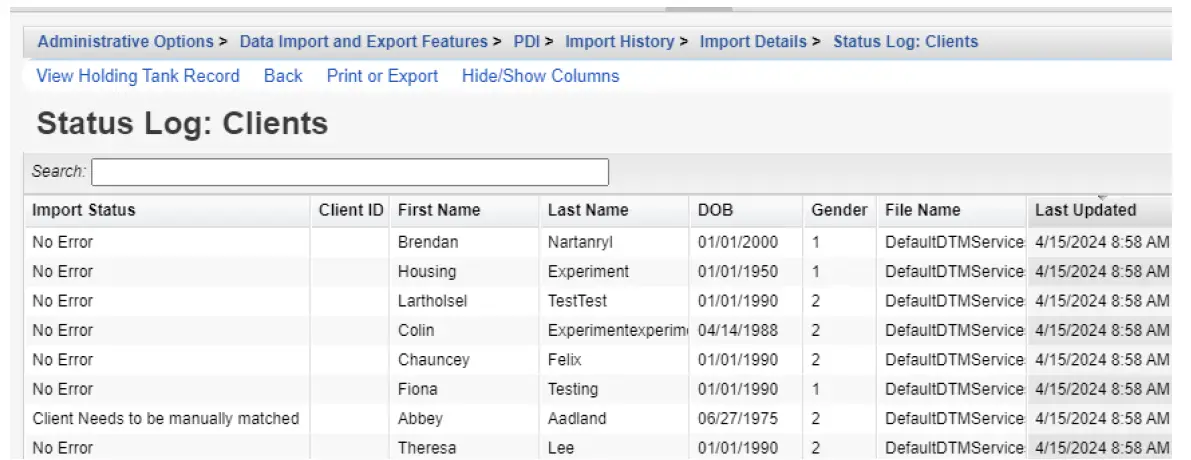Click the Experiment last name cell
The height and width of the screenshot is (460, 1191).
click(615, 272)
